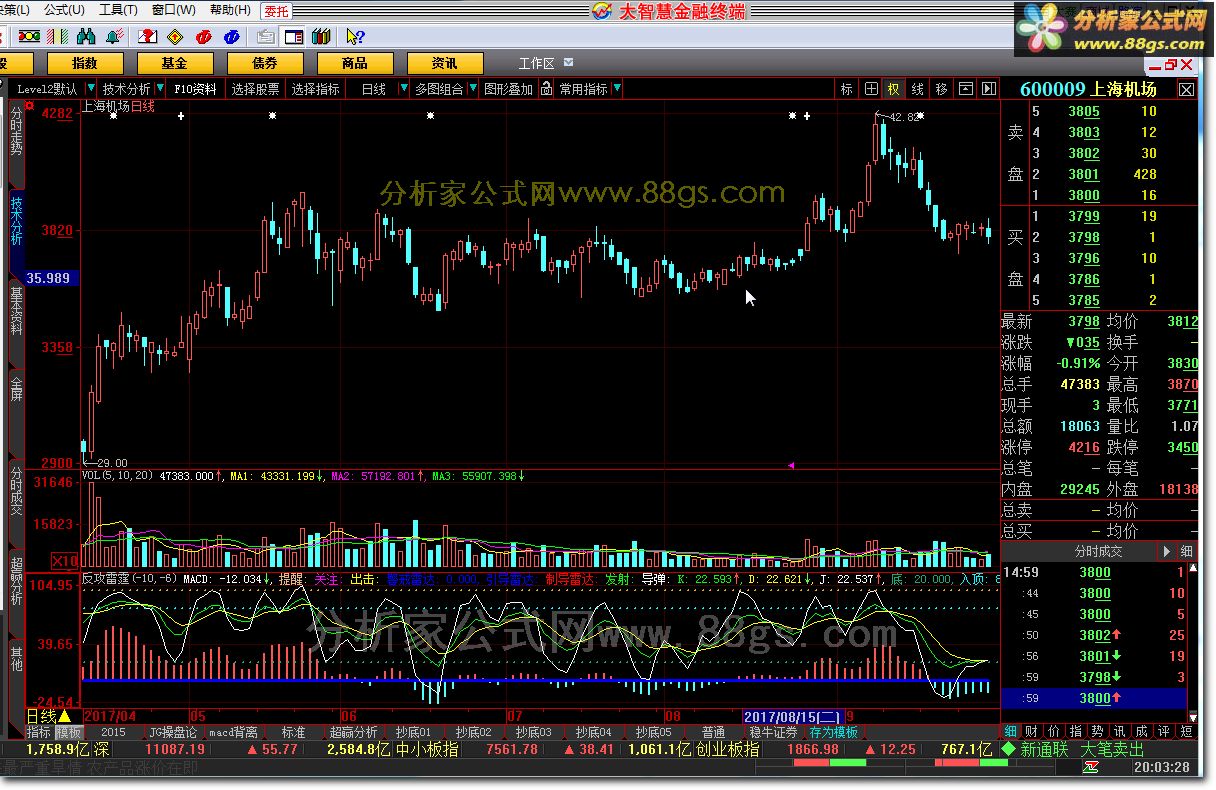Click the 线 drawing line button
Image resolution: width=1216 pixels, height=790 pixels.
click(917, 89)
